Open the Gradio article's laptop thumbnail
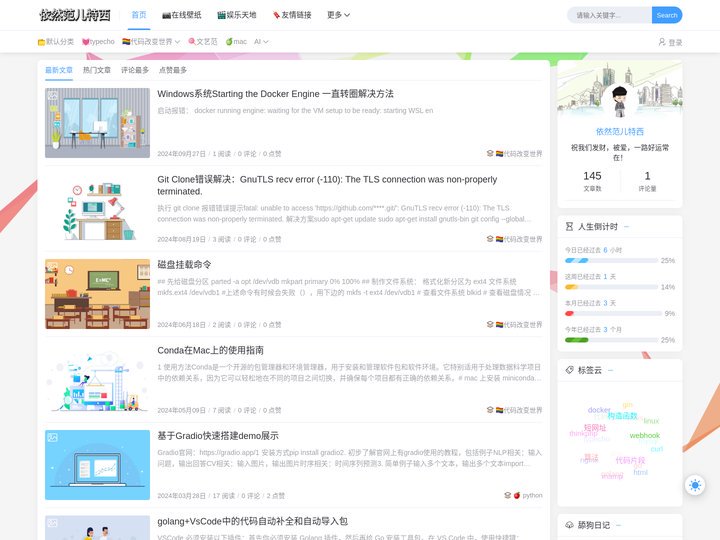 97,465
